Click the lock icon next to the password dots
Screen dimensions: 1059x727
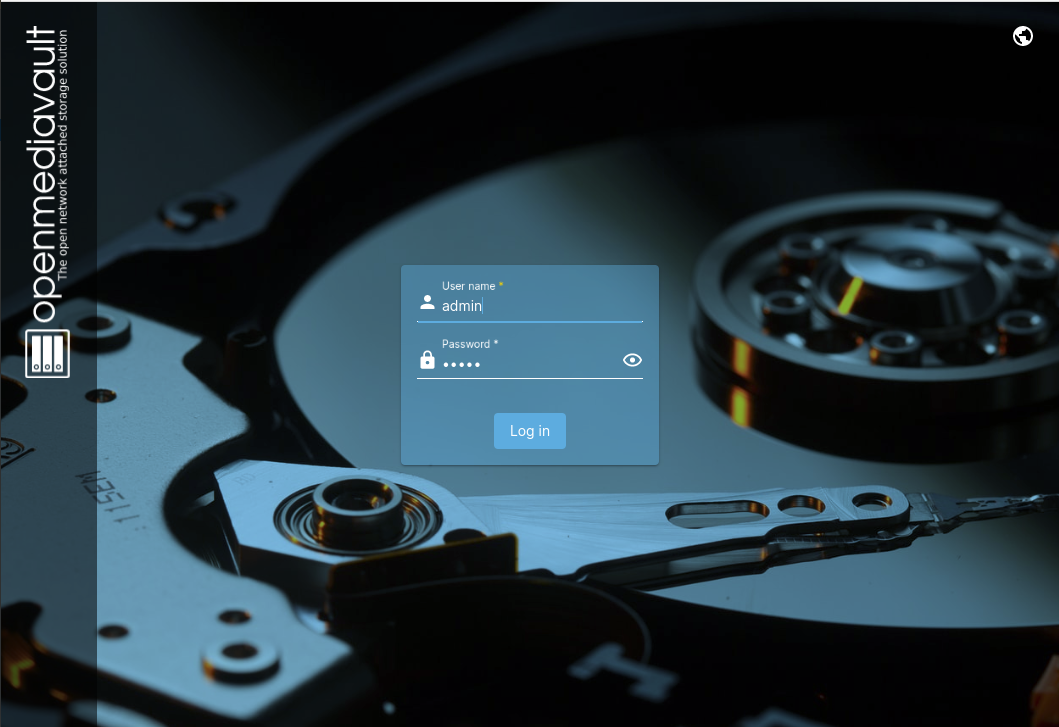(x=426, y=361)
